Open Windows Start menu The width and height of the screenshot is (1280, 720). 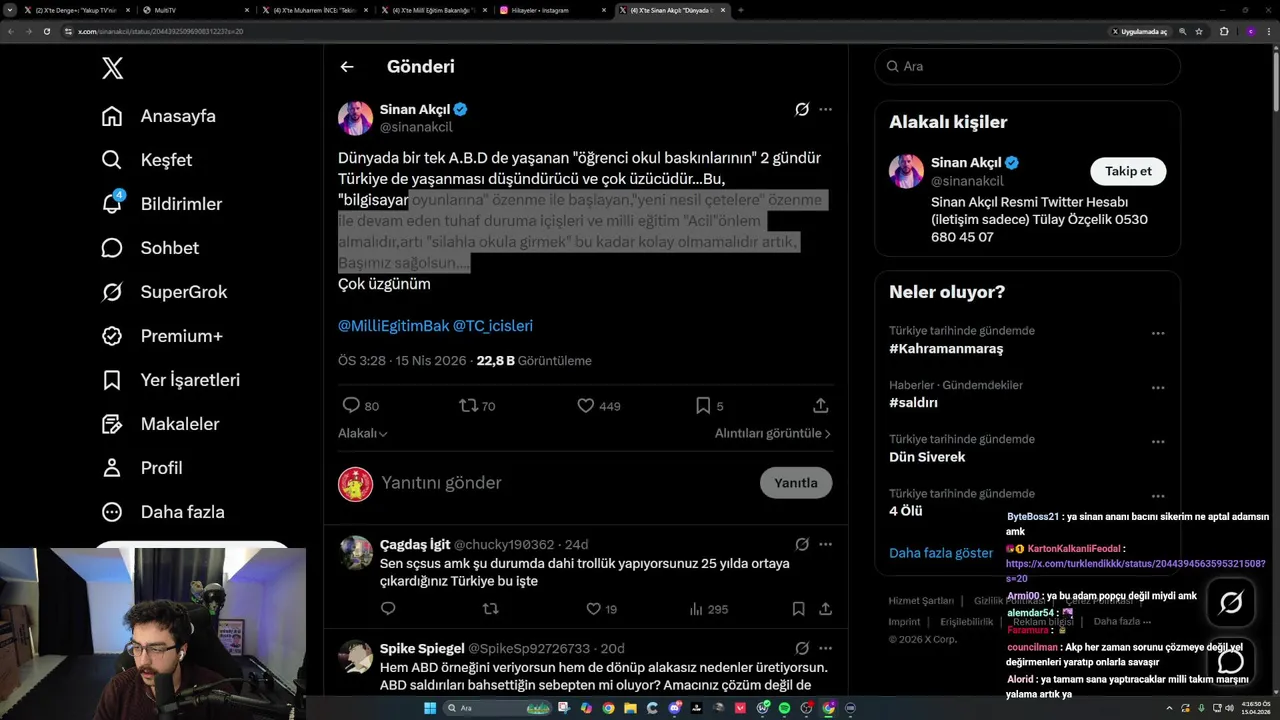tap(430, 708)
